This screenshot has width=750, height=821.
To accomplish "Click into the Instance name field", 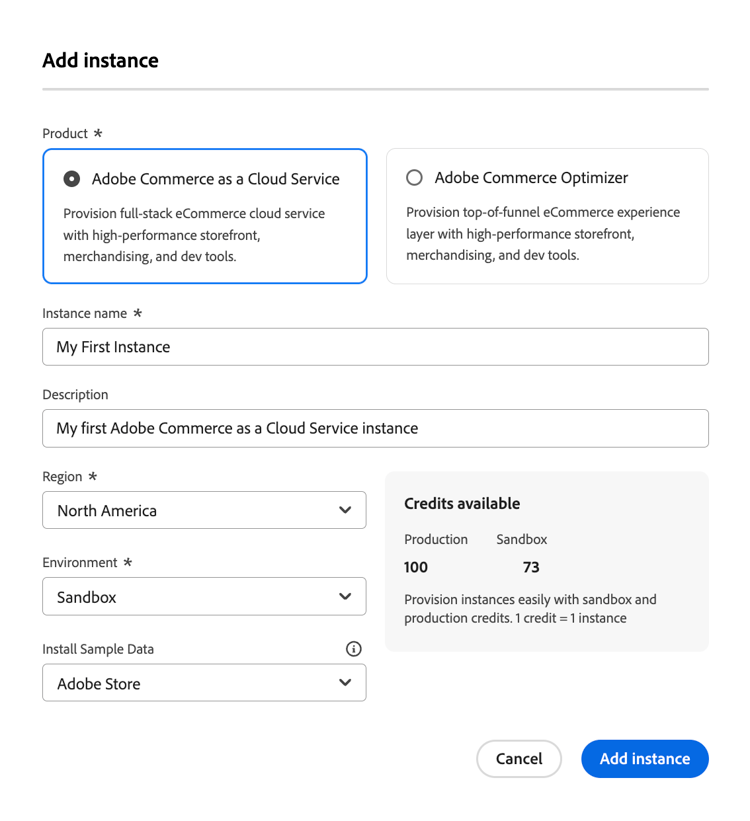I will coord(376,347).
